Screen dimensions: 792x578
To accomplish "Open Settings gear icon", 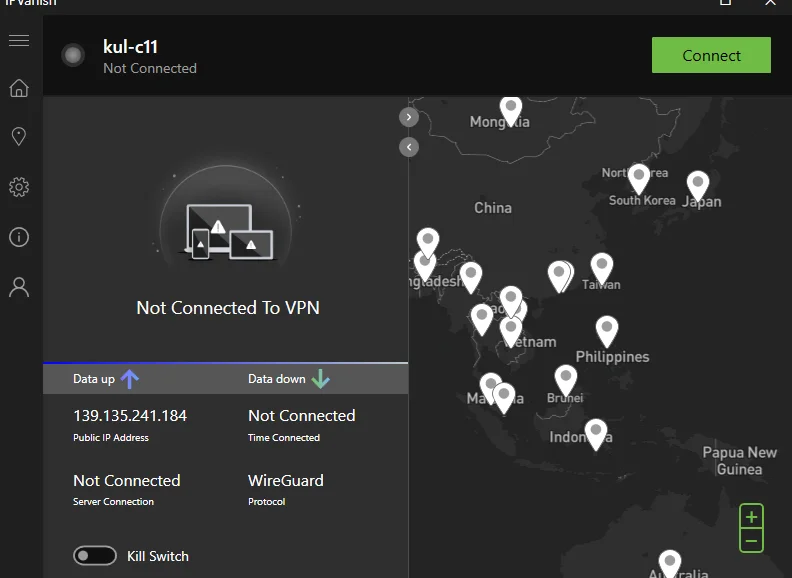I will point(19,187).
